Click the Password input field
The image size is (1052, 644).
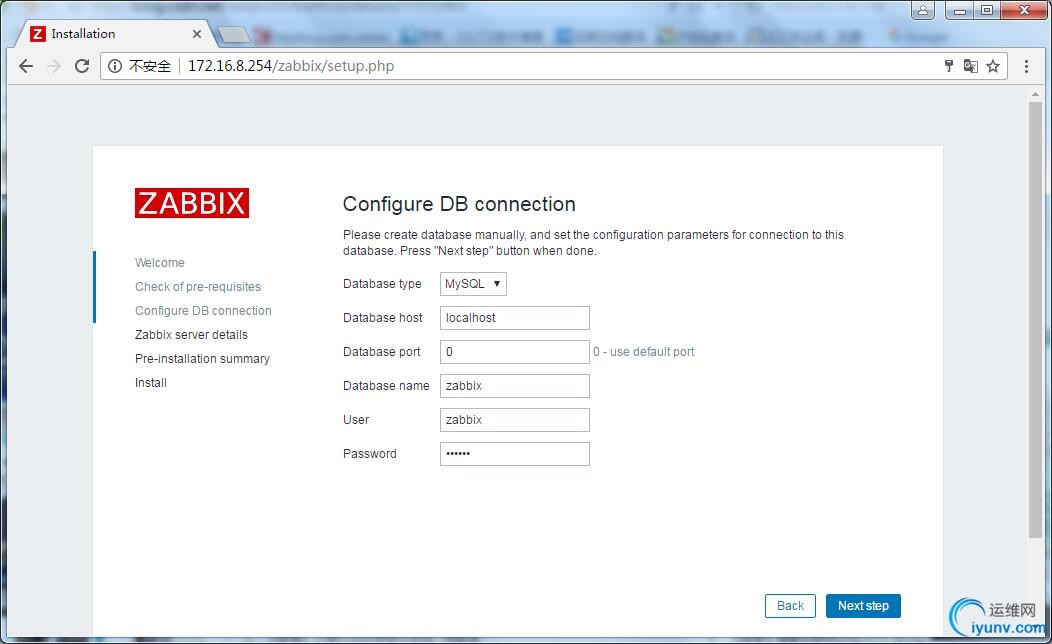click(515, 453)
